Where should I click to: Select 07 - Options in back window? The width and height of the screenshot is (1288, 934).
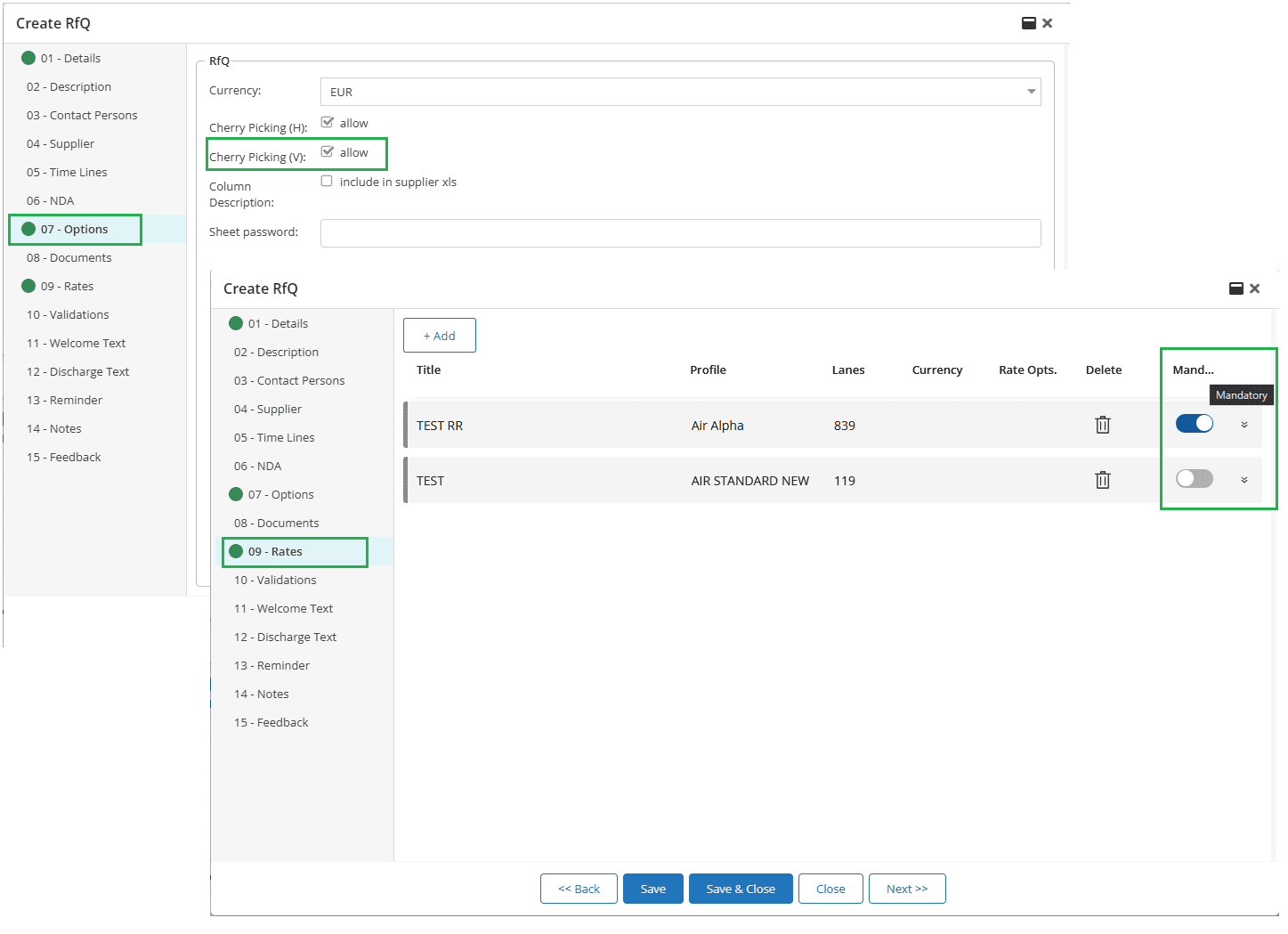[74, 229]
